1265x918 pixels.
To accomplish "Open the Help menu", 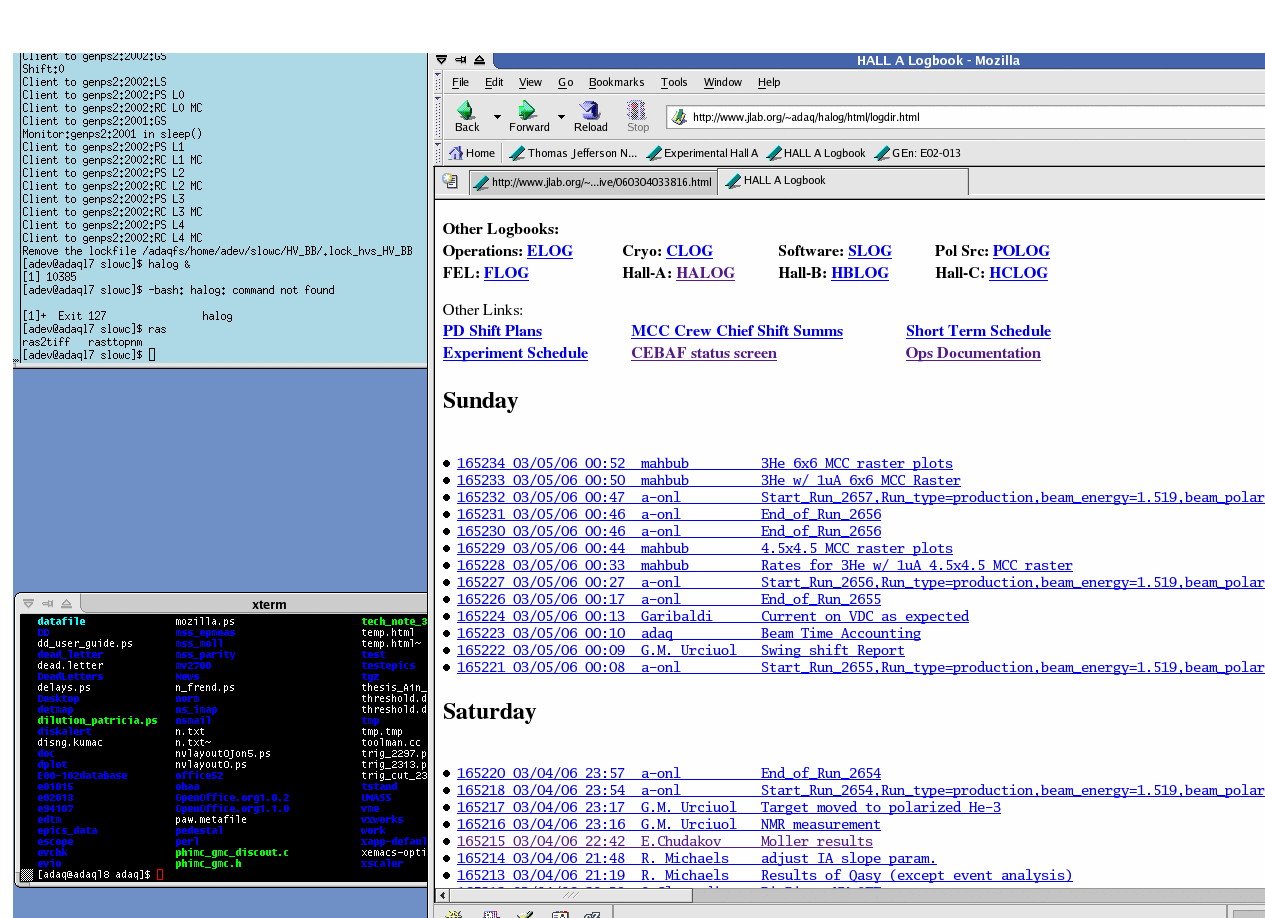I will pos(769,82).
